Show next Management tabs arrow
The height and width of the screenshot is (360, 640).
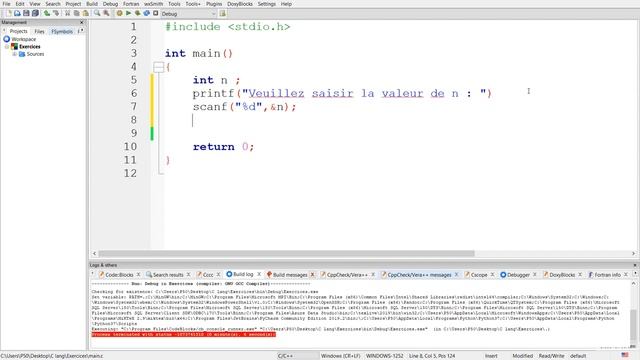point(82,31)
